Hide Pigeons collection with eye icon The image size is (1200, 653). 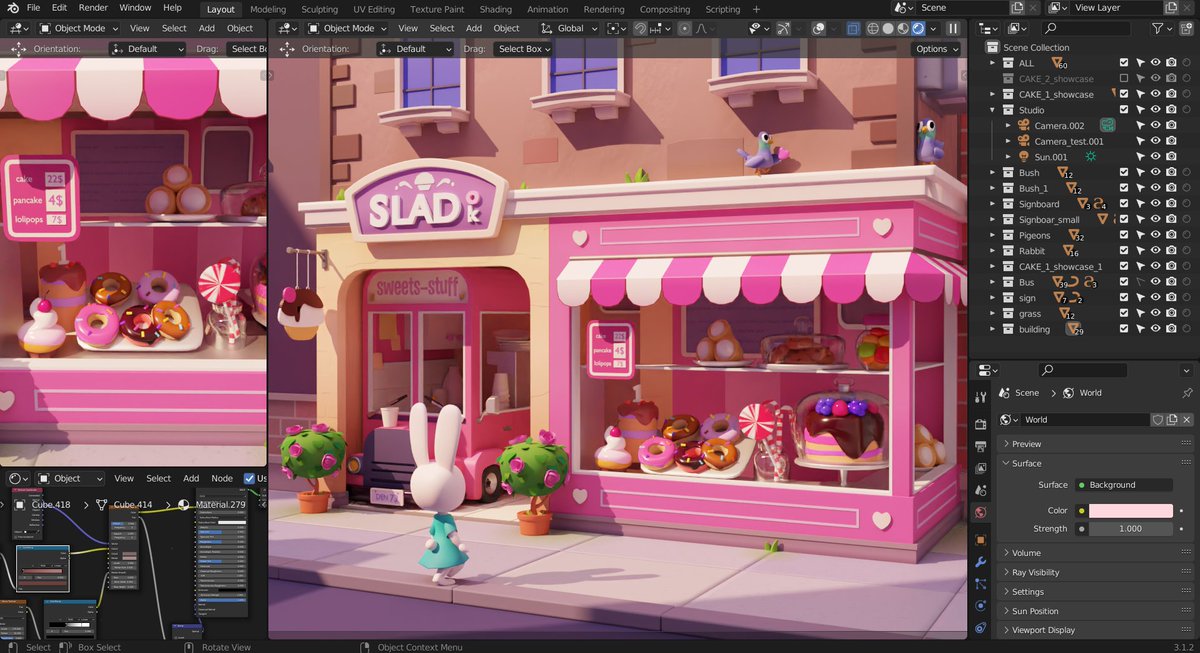(1156, 235)
